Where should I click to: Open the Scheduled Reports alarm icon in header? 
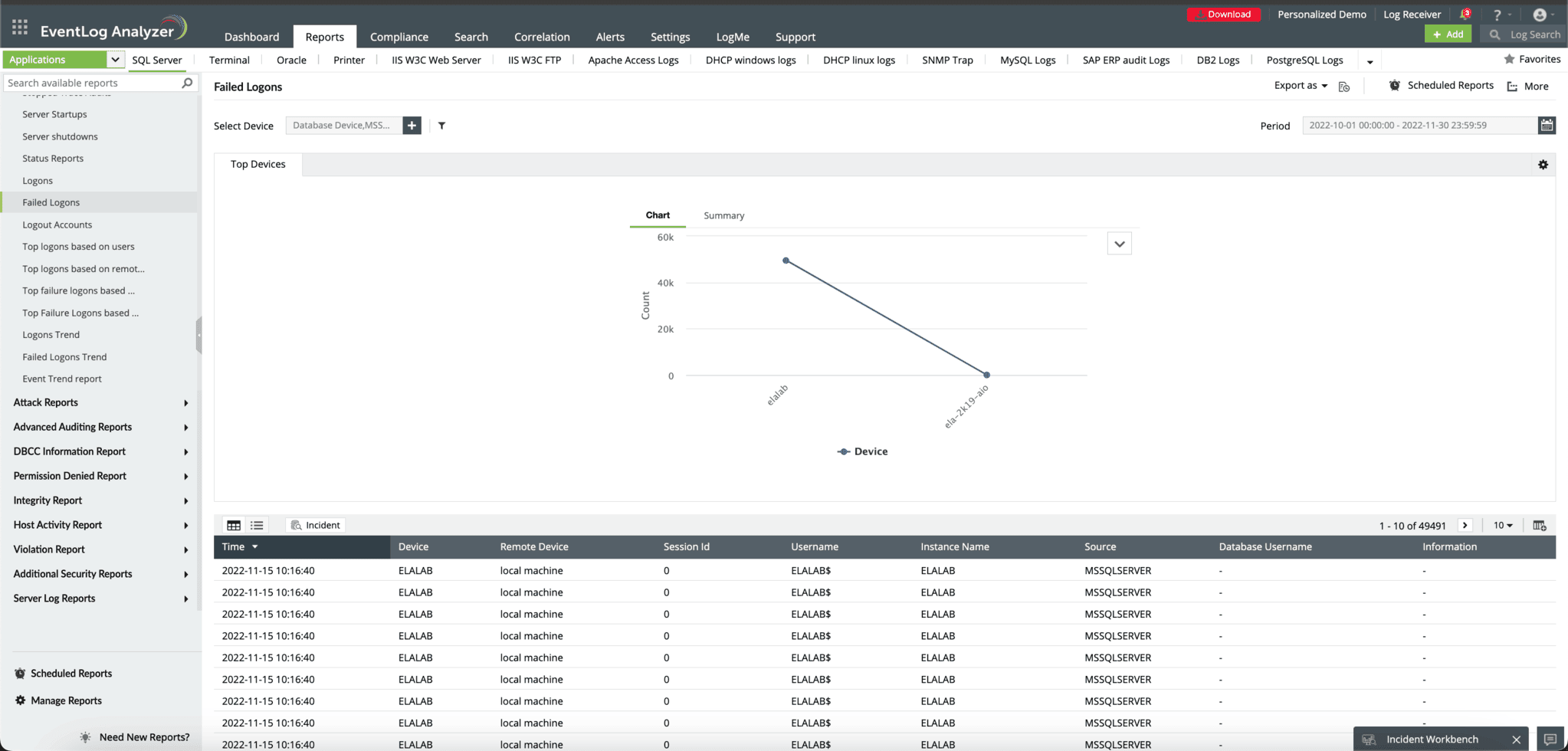click(1394, 86)
